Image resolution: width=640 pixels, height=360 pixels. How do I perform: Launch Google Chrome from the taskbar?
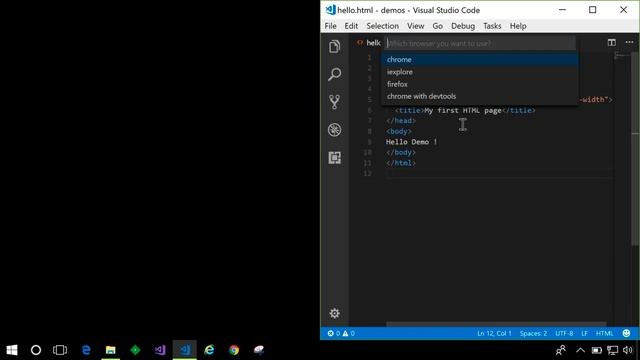[x=234, y=350]
